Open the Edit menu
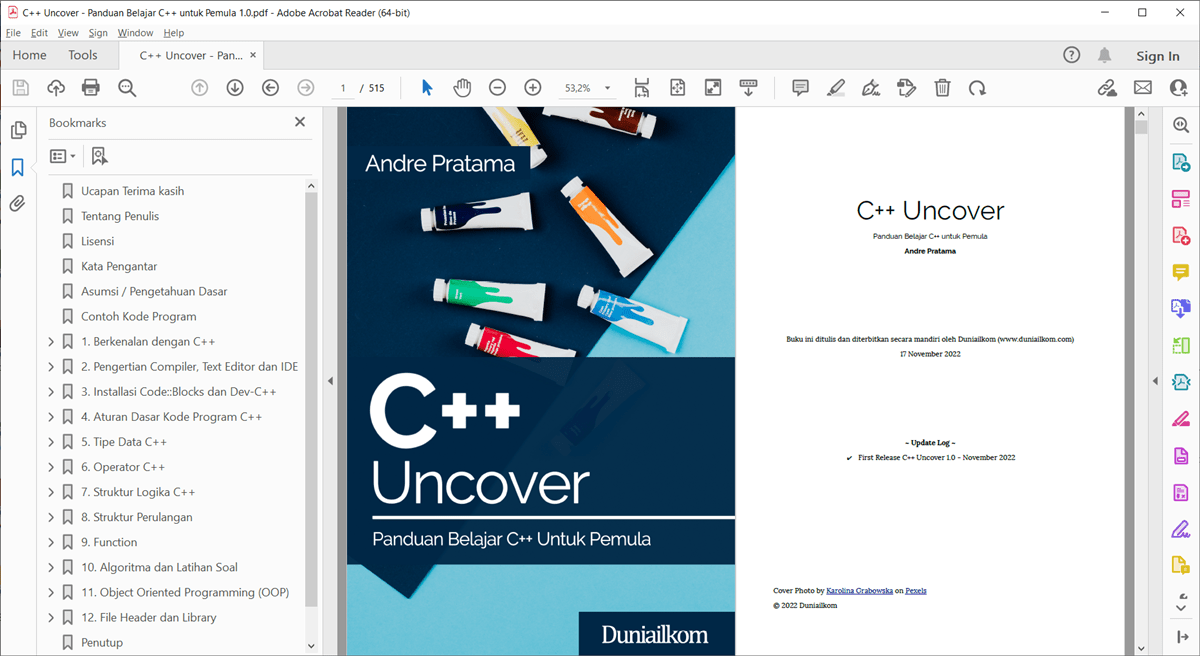The image size is (1200, 656). tap(39, 33)
